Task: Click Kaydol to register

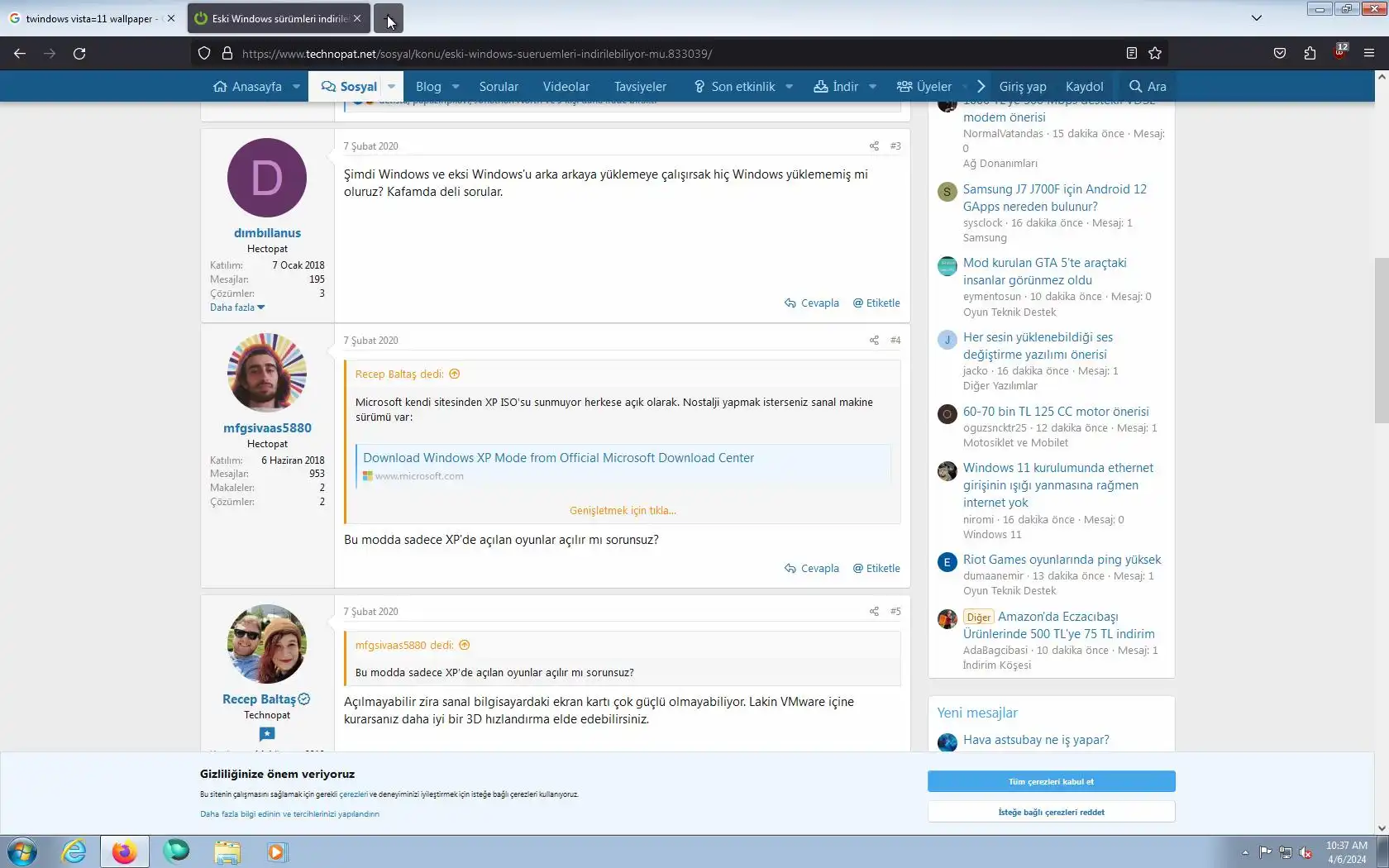Action: coord(1084,86)
